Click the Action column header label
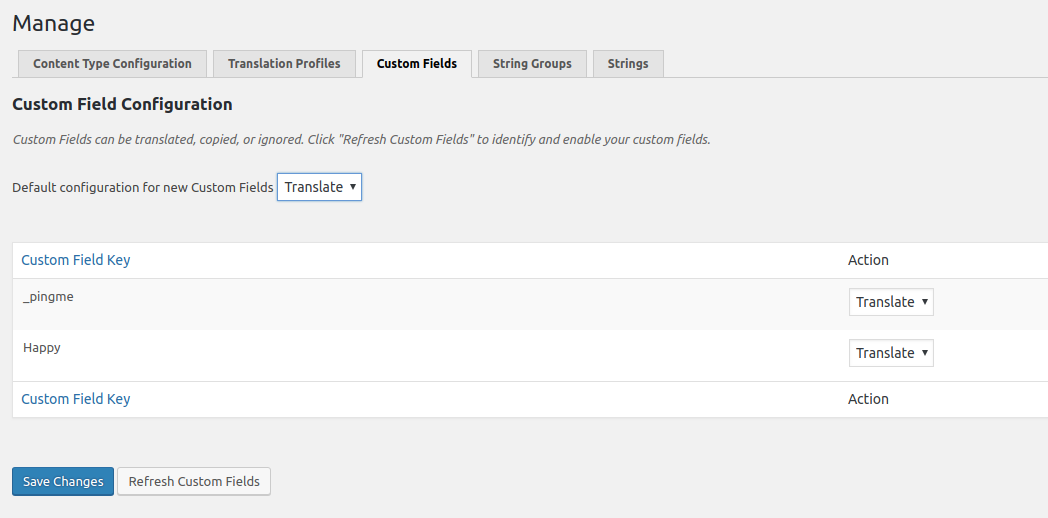The width and height of the screenshot is (1048, 518). tap(868, 260)
